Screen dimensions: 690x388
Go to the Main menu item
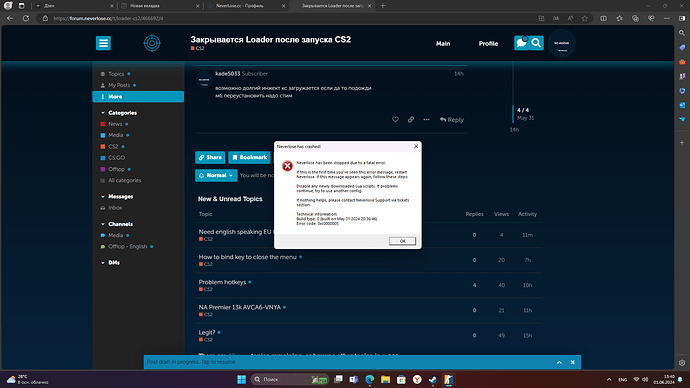coord(443,44)
